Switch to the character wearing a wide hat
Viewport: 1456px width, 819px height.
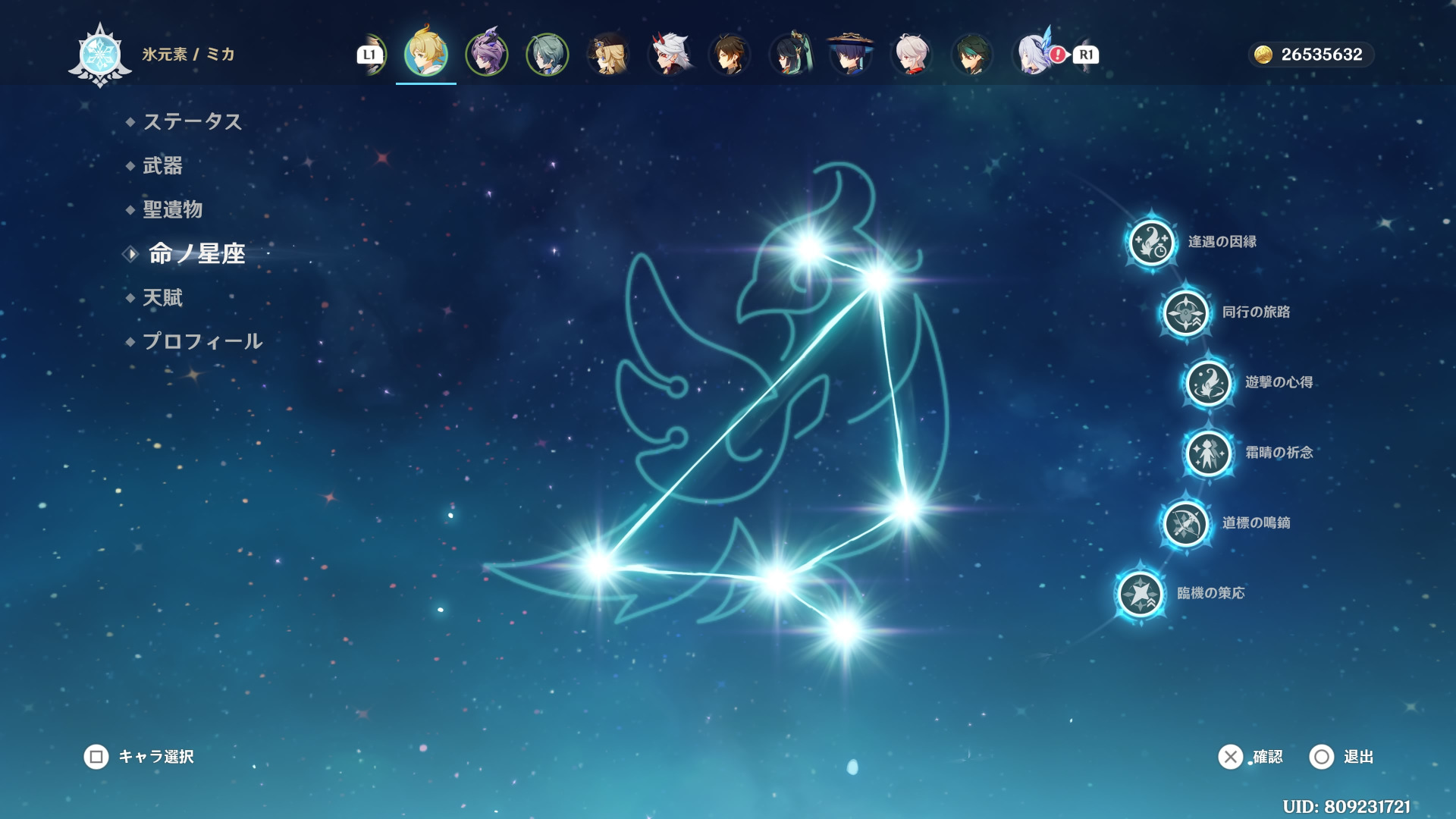(851, 54)
